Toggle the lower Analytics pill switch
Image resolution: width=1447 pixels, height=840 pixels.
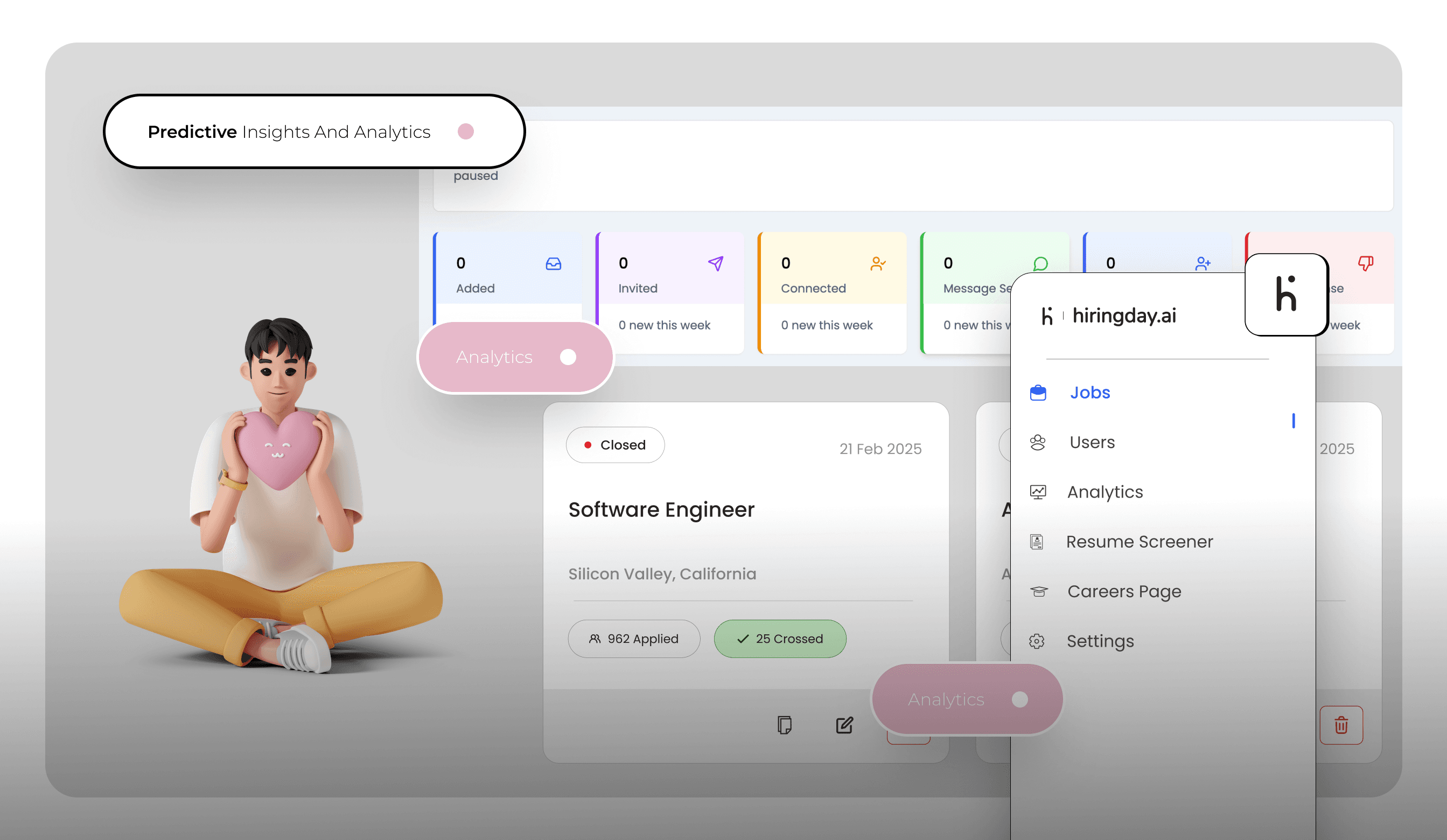click(1019, 699)
